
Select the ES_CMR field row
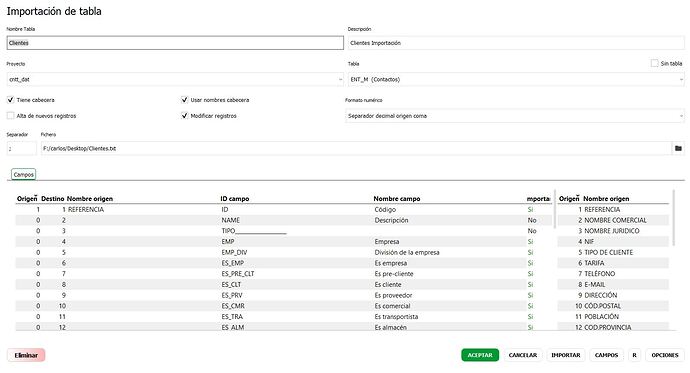(284, 306)
